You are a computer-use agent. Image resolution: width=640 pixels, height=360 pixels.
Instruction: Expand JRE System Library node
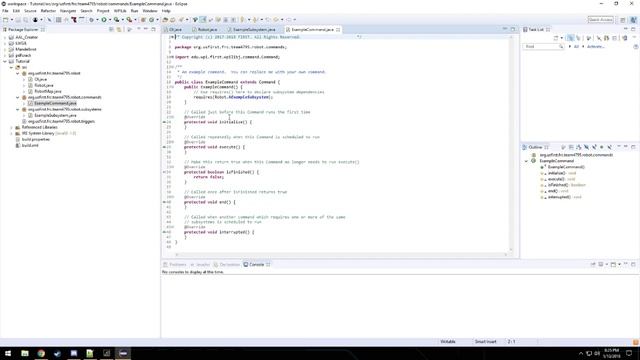11,133
